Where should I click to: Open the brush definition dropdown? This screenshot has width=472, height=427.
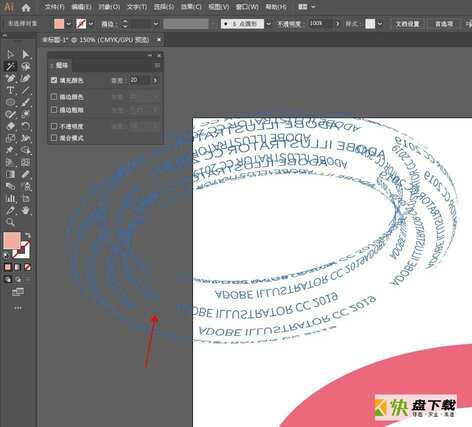[x=268, y=24]
